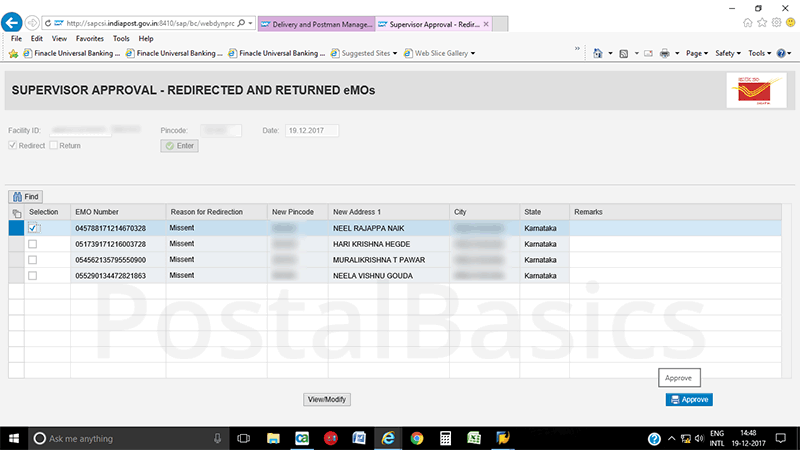
Task: Select checkbox for MURALIKRISHNA T PAWAR row
Action: click(33, 260)
